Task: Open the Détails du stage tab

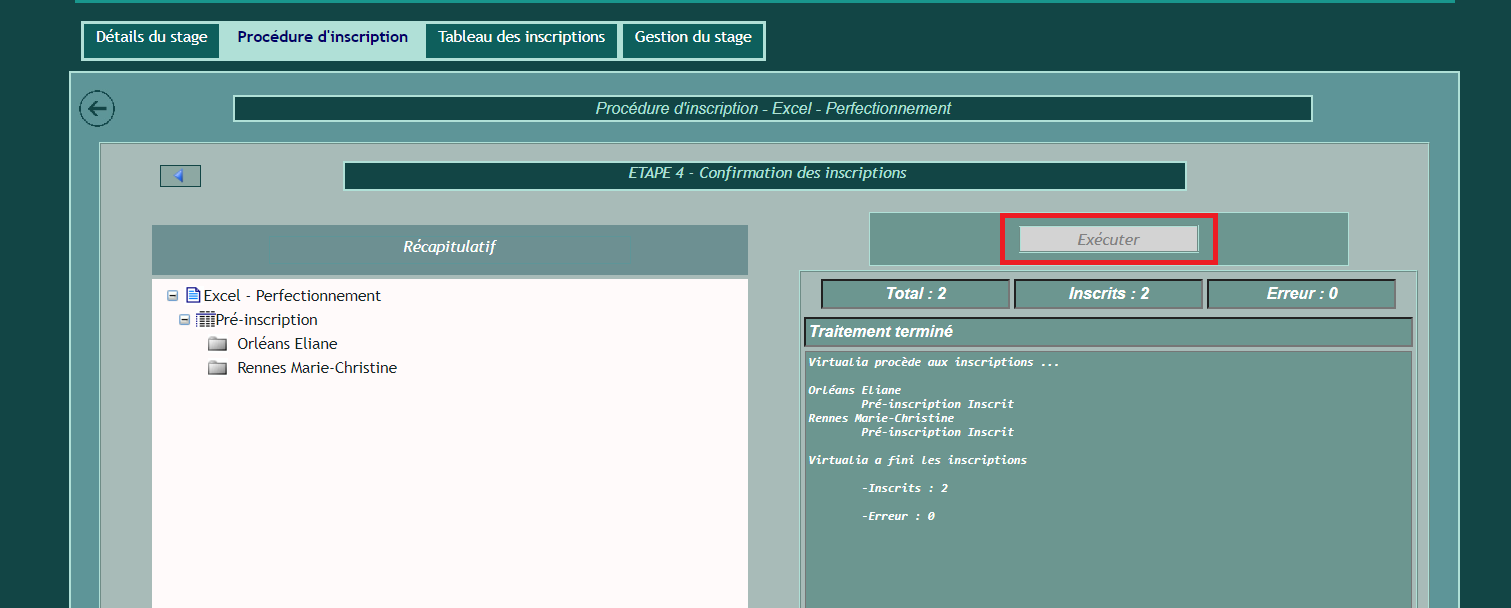Action: point(152,38)
